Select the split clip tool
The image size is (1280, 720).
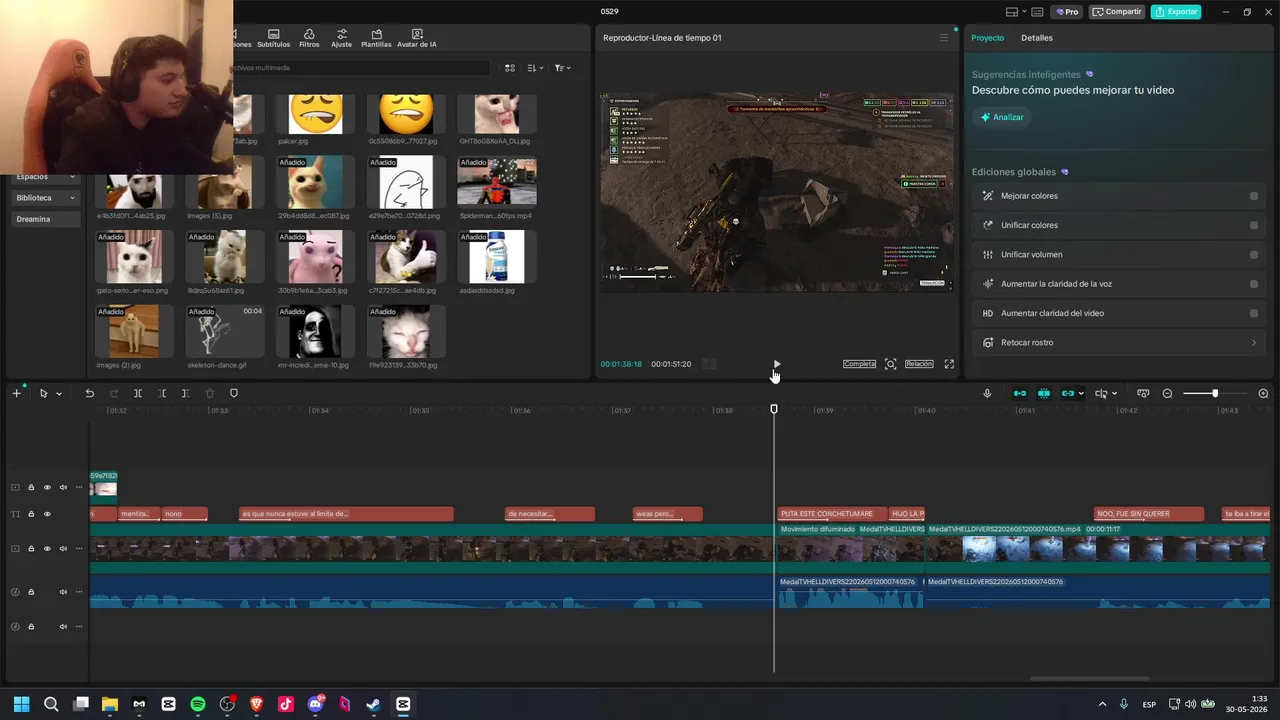[x=138, y=393]
